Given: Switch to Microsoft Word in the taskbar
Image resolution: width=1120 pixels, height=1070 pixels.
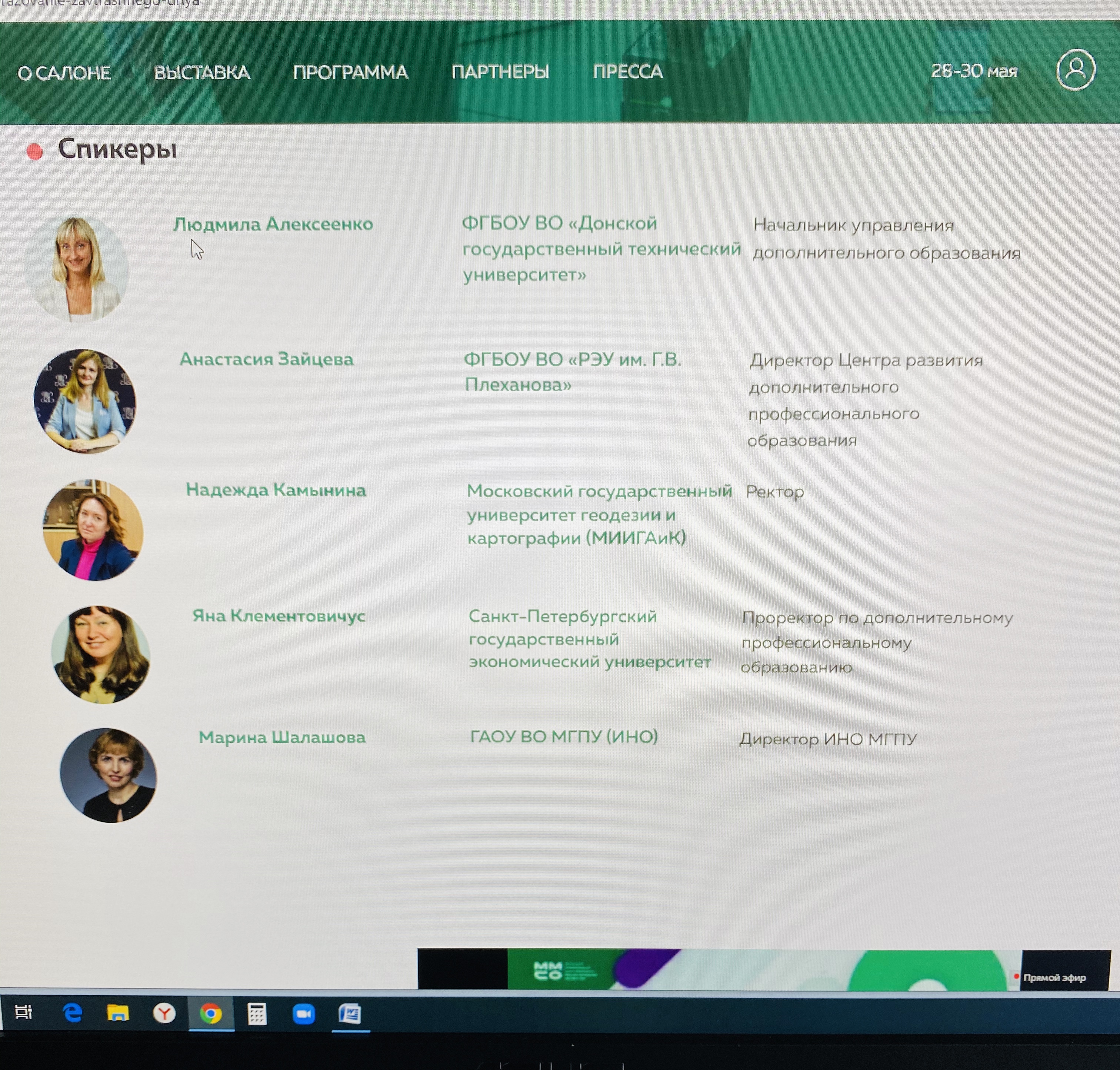Looking at the screenshot, I should coord(350,1014).
